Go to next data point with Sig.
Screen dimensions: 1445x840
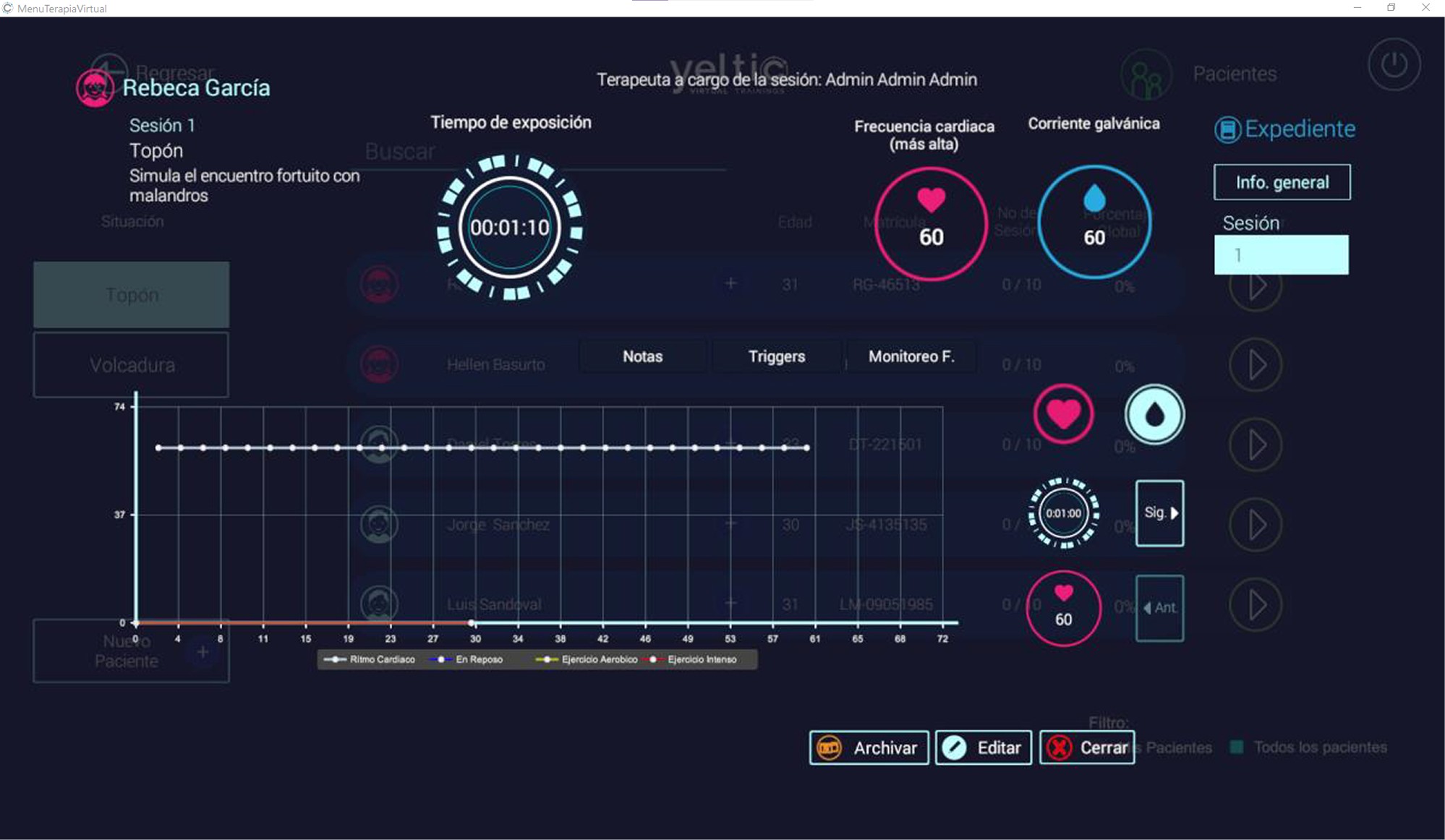point(1159,513)
